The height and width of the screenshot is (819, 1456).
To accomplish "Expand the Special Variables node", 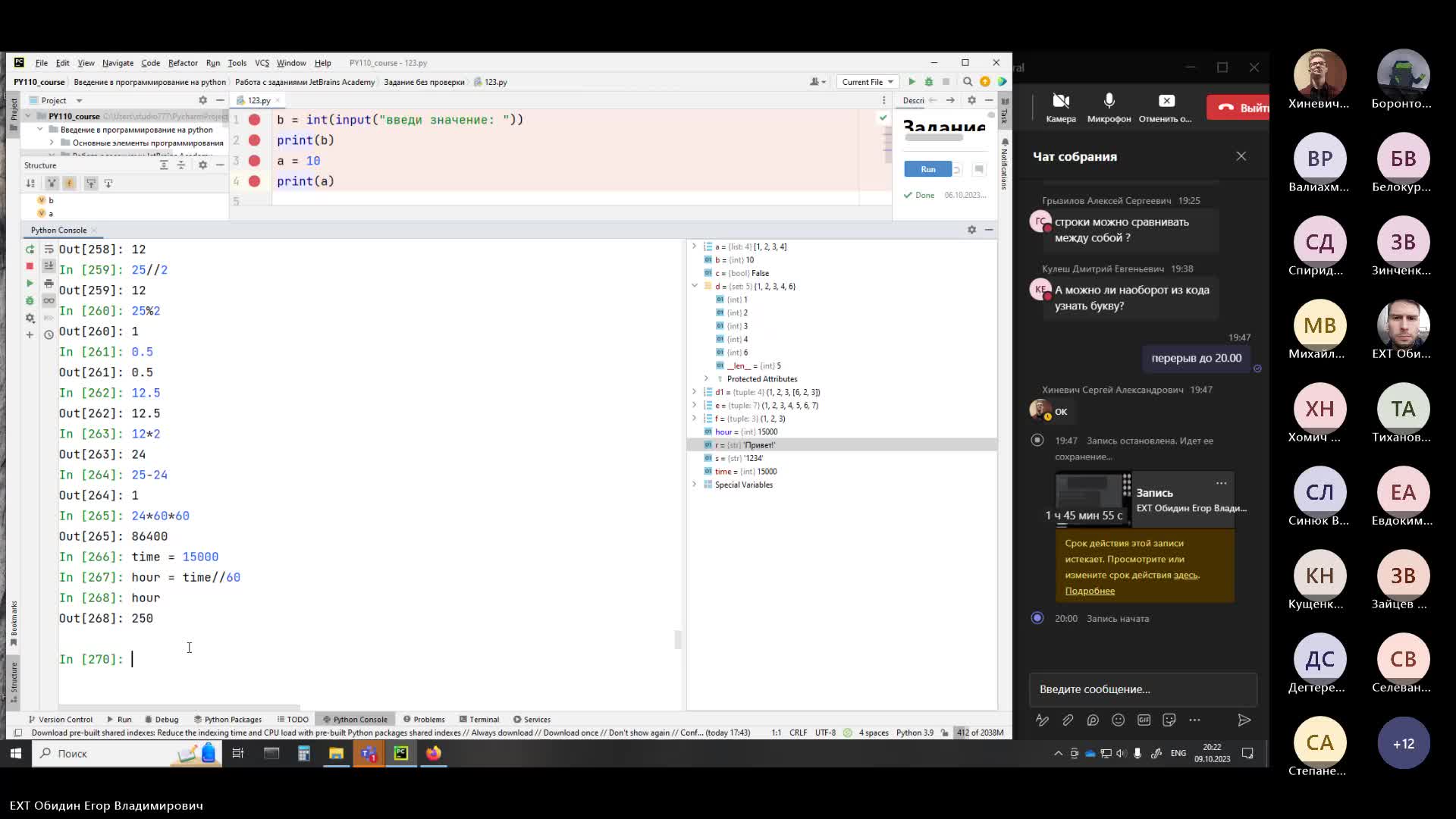I will pos(694,485).
